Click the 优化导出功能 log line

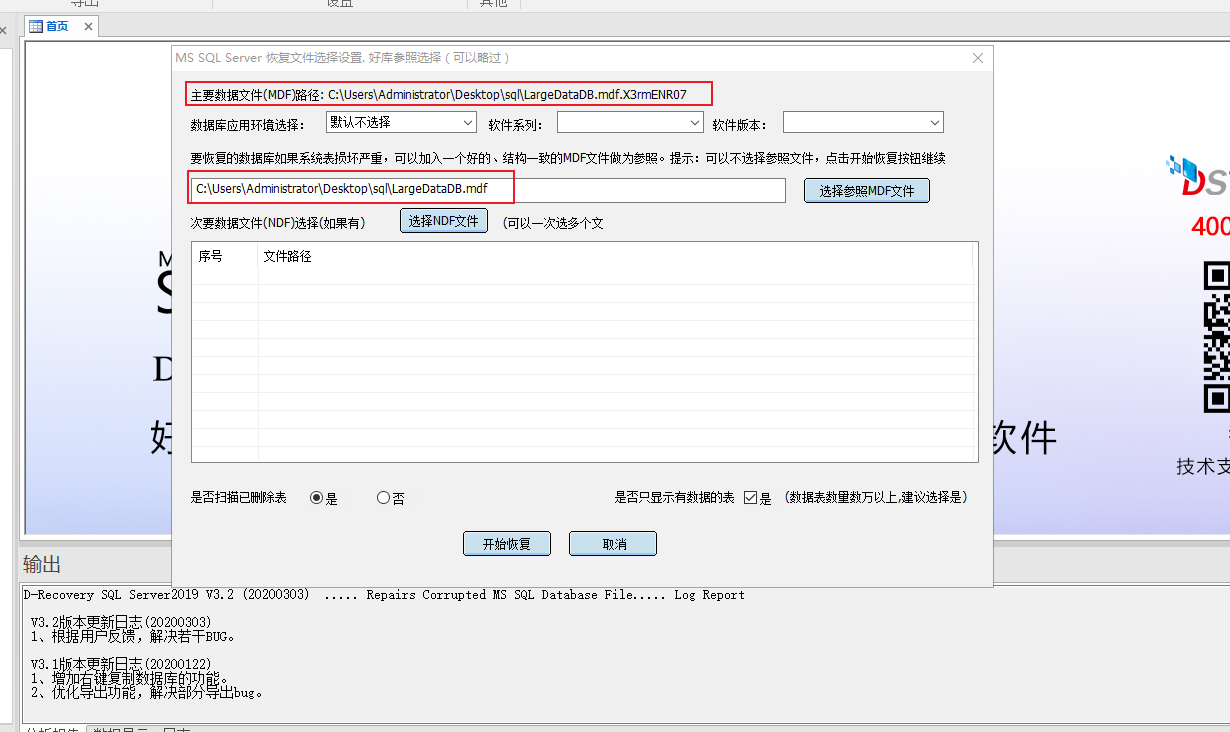click(x=148, y=692)
